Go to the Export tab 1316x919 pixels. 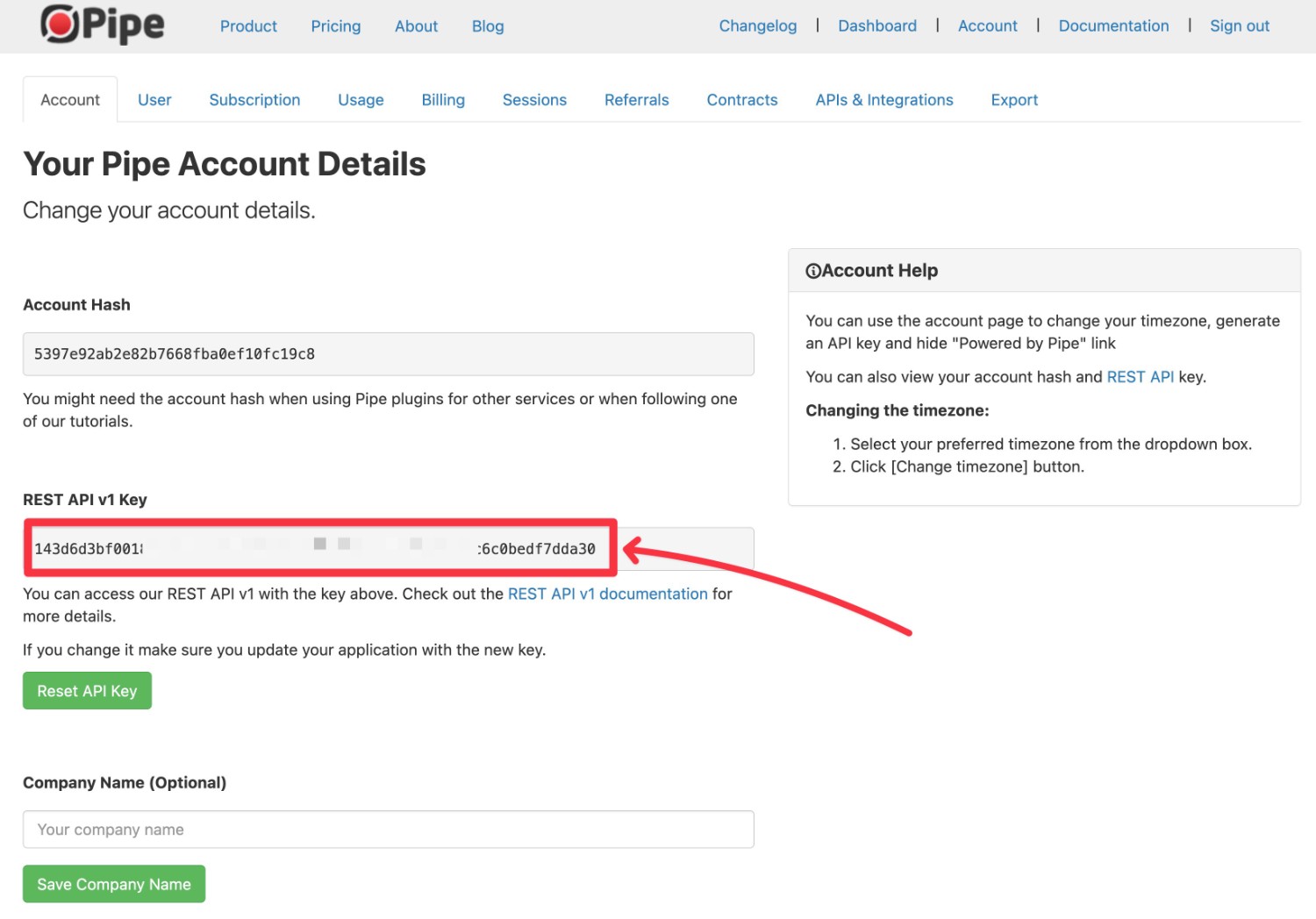1014,100
